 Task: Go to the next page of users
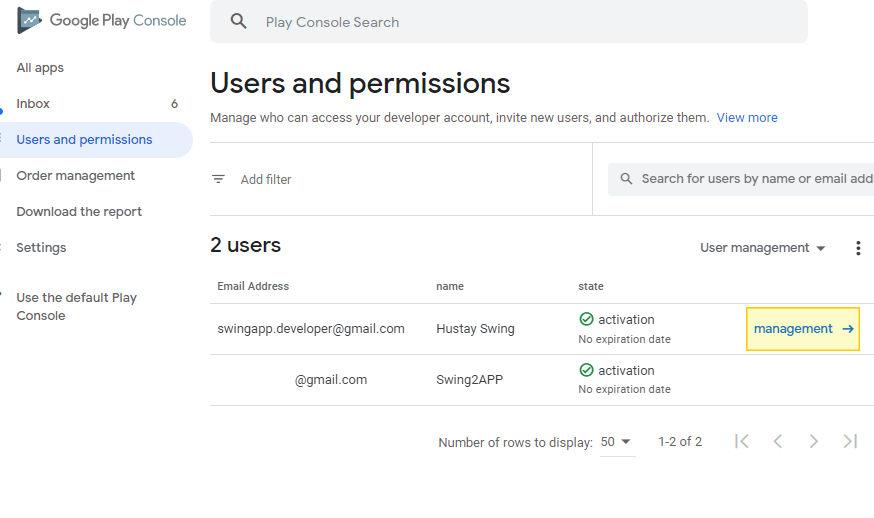(814, 441)
